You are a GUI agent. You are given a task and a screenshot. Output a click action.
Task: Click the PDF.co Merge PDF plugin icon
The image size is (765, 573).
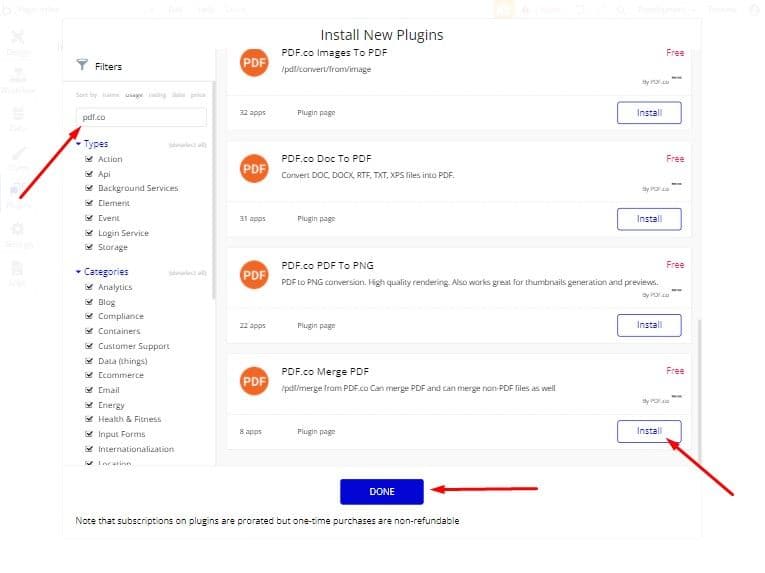coord(254,380)
